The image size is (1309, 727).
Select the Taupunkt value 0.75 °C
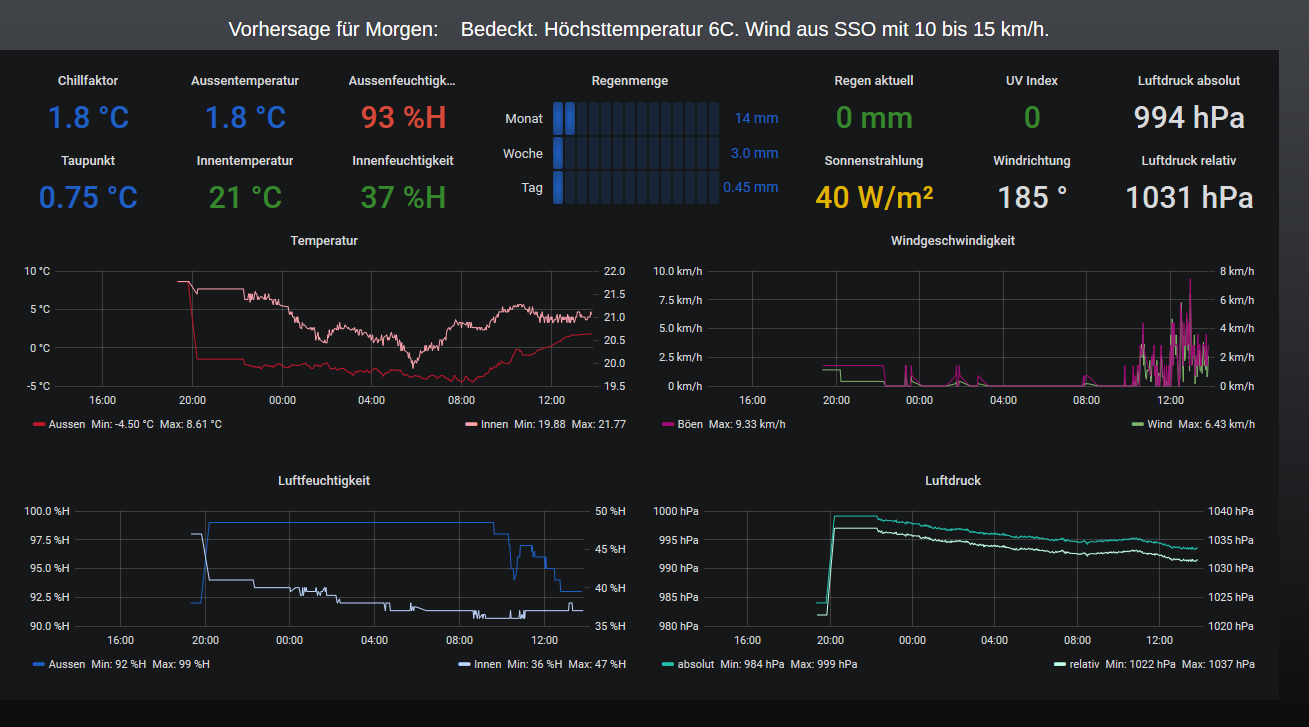[88, 197]
